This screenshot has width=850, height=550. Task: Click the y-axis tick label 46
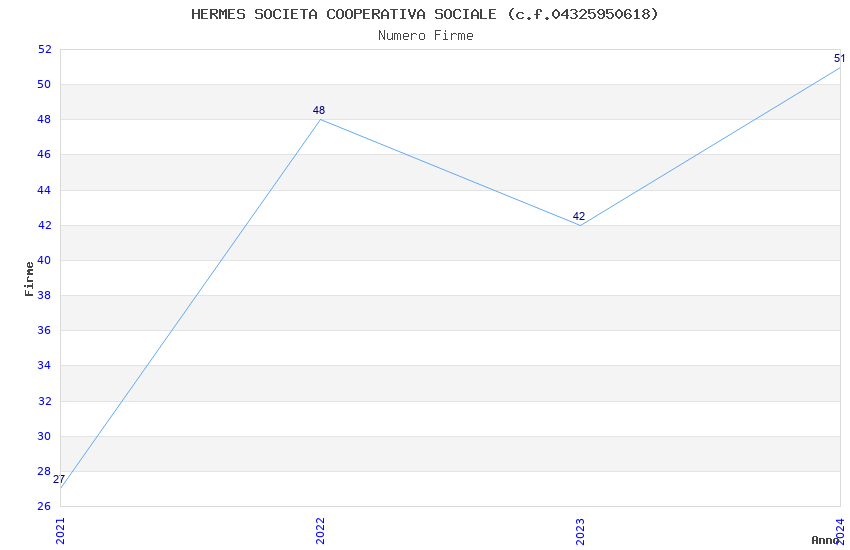click(x=44, y=155)
